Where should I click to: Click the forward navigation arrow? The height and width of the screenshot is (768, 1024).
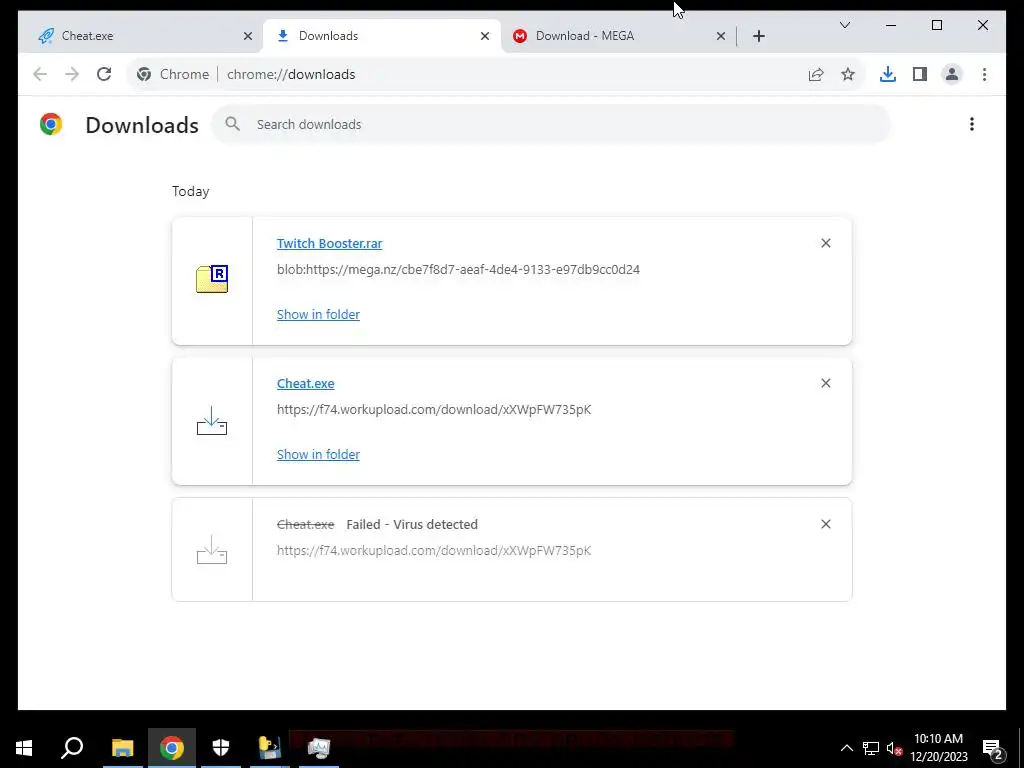click(x=72, y=74)
